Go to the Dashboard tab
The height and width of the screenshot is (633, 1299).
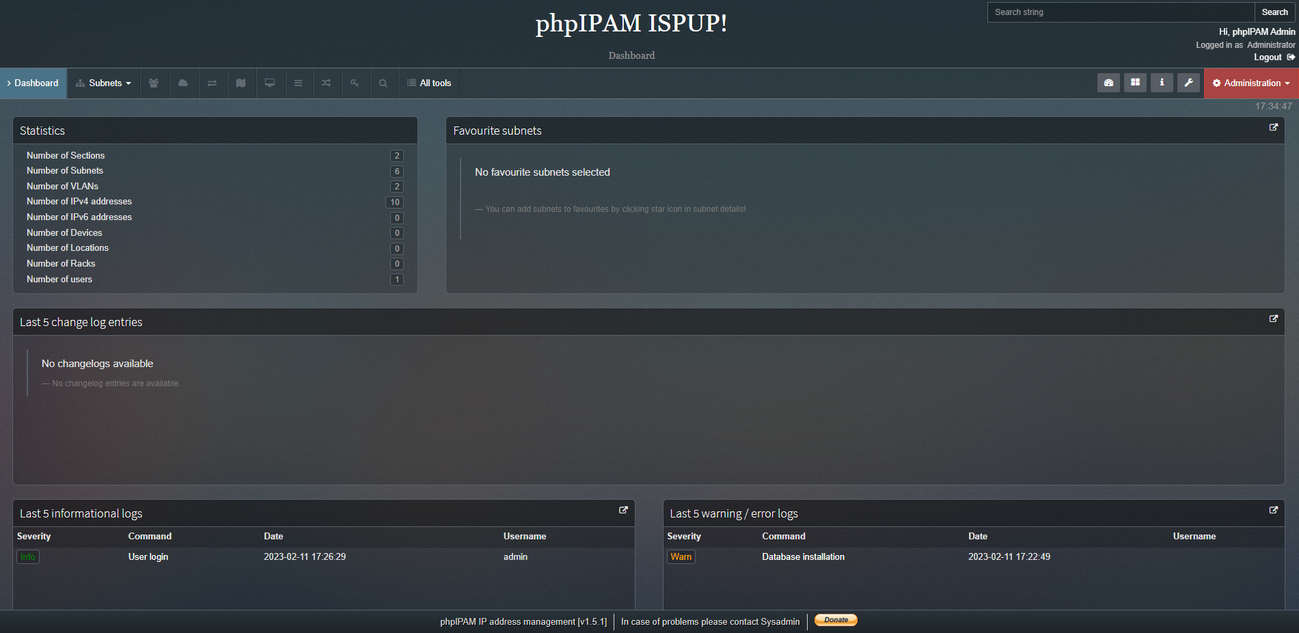pos(33,83)
